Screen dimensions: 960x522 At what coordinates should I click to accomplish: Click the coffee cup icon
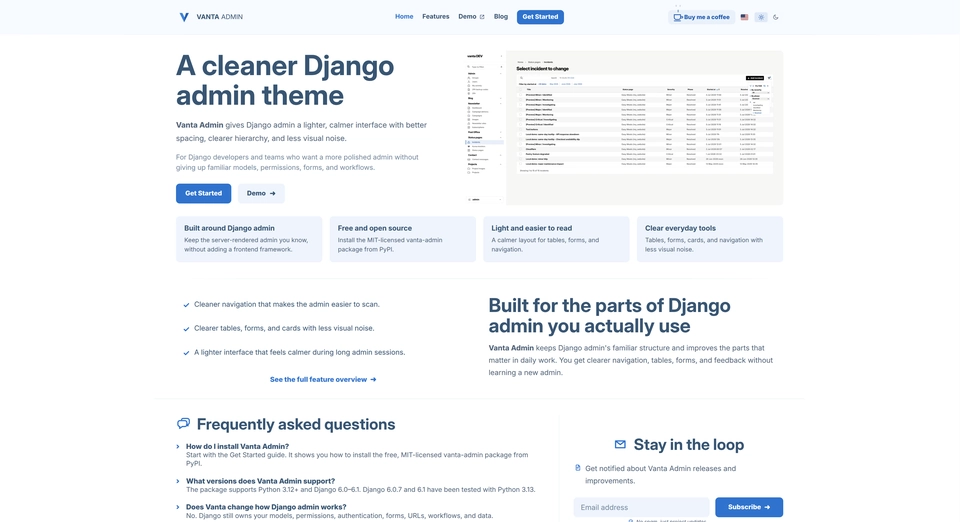(x=677, y=17)
